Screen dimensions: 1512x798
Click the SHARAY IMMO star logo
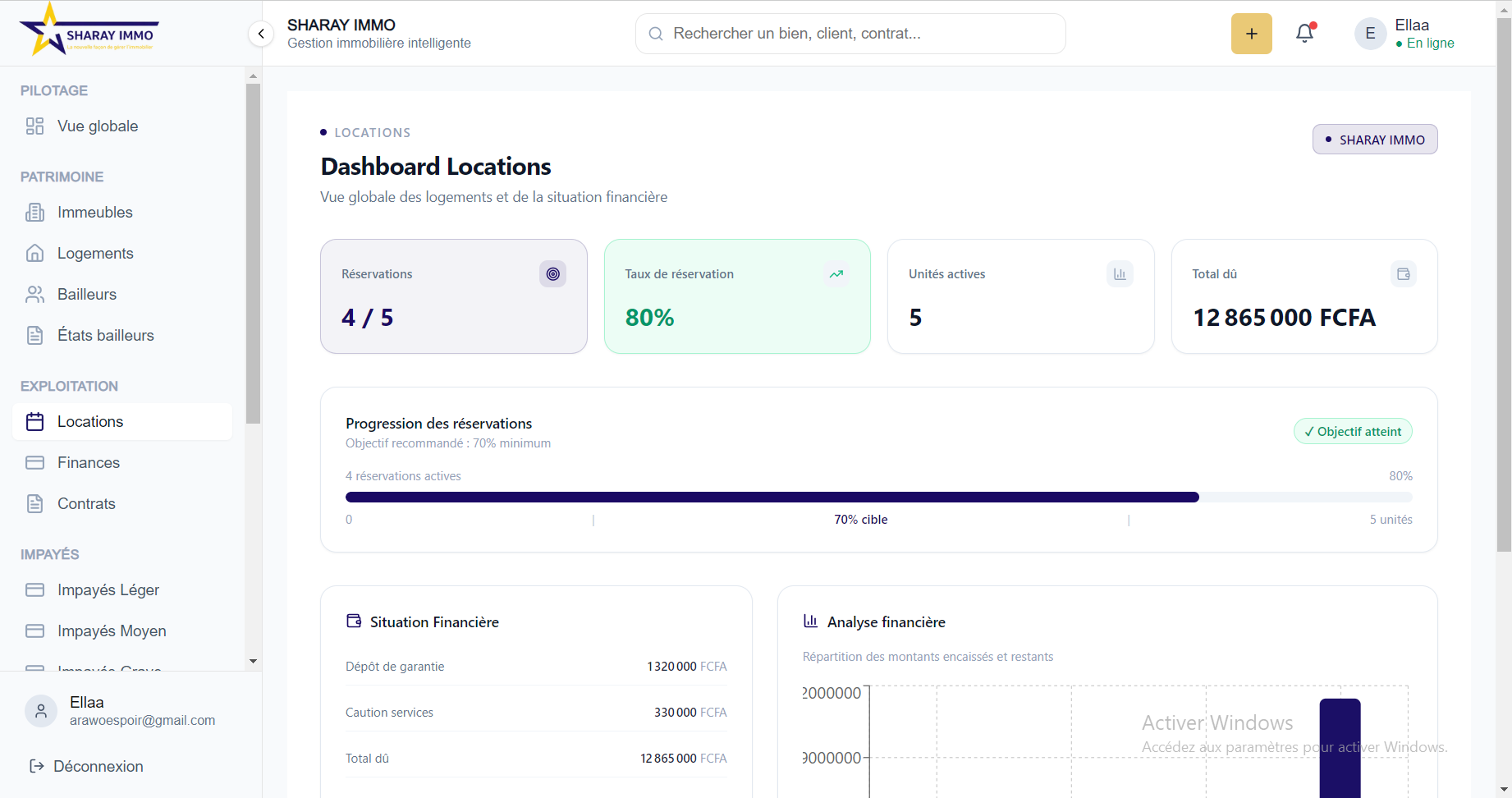87,32
